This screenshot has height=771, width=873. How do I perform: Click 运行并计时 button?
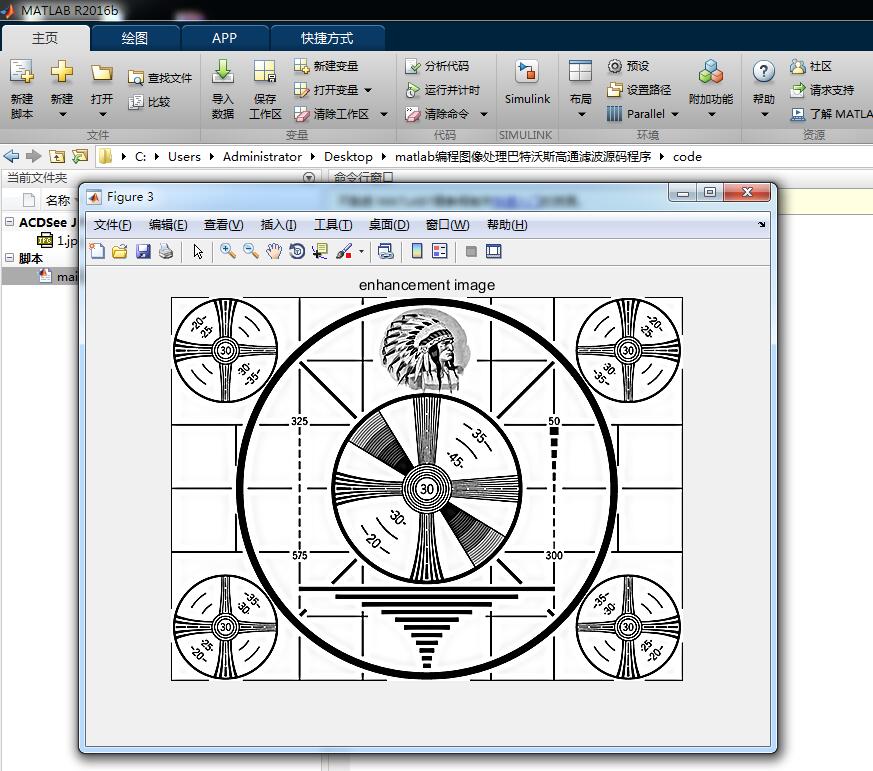click(x=443, y=90)
